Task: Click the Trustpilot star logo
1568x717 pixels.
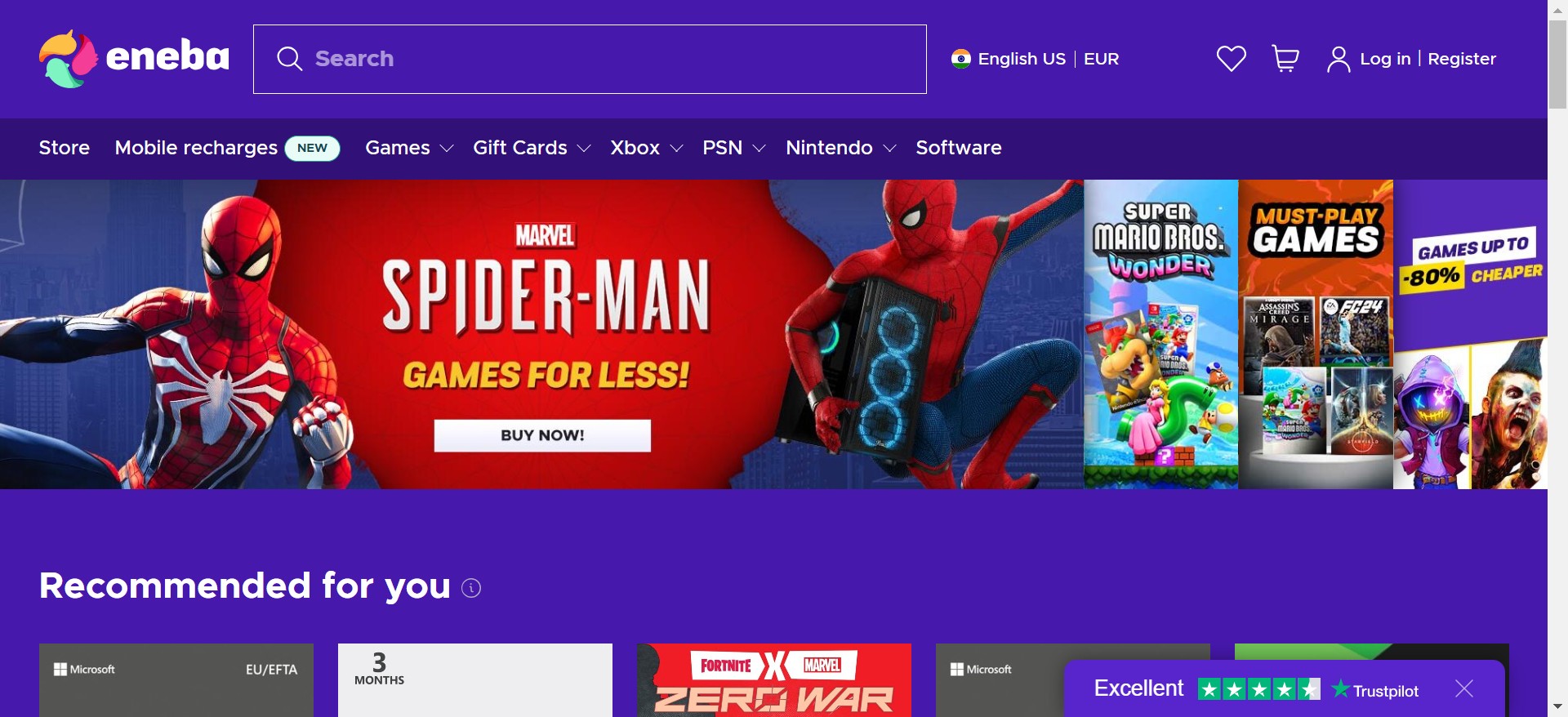Action: (x=1340, y=689)
